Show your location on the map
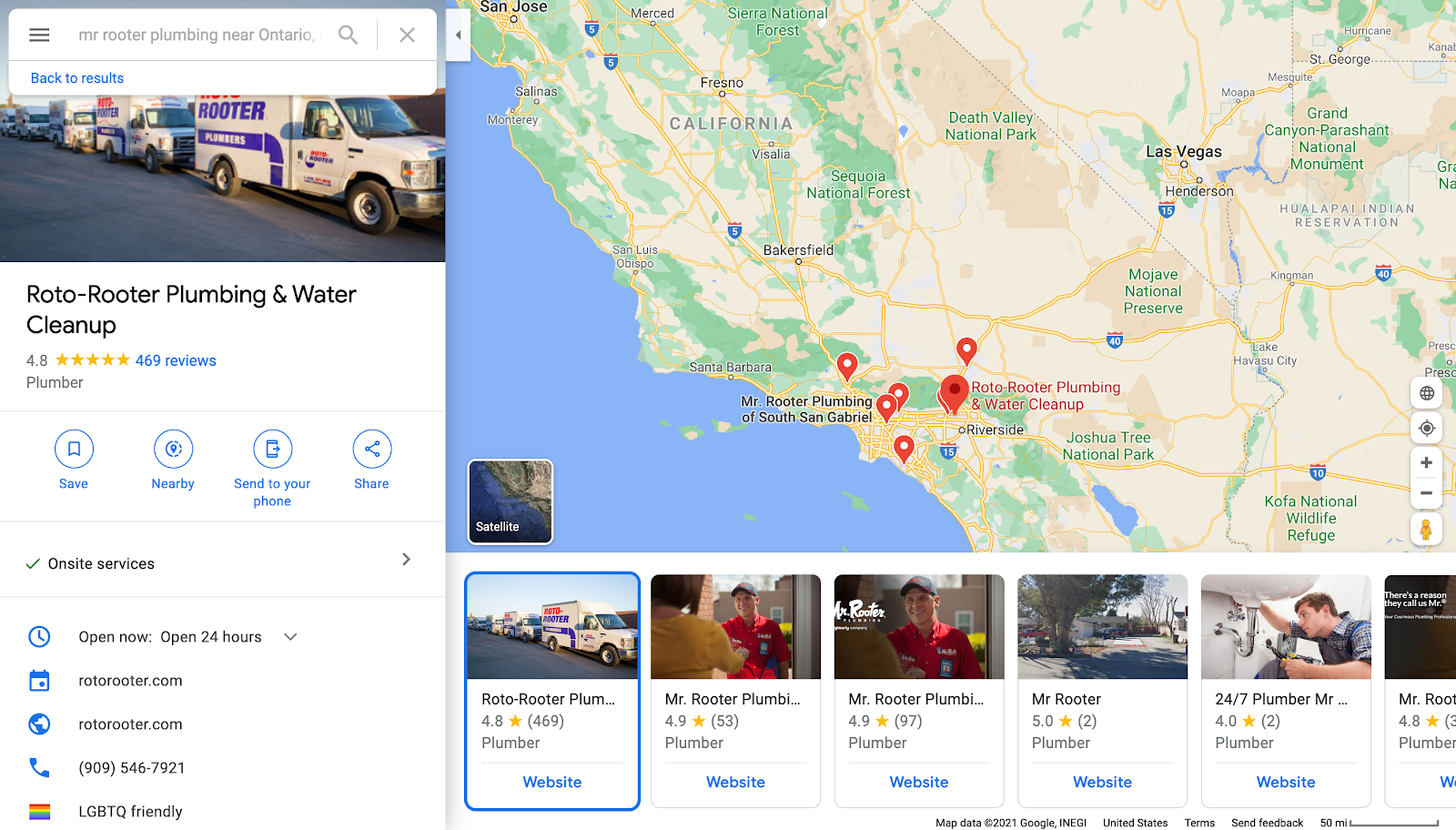 point(1427,428)
